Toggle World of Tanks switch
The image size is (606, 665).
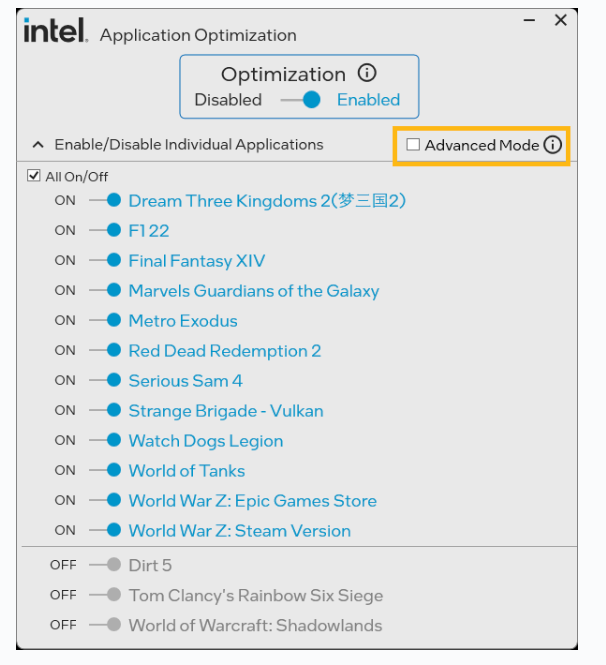tap(105, 470)
